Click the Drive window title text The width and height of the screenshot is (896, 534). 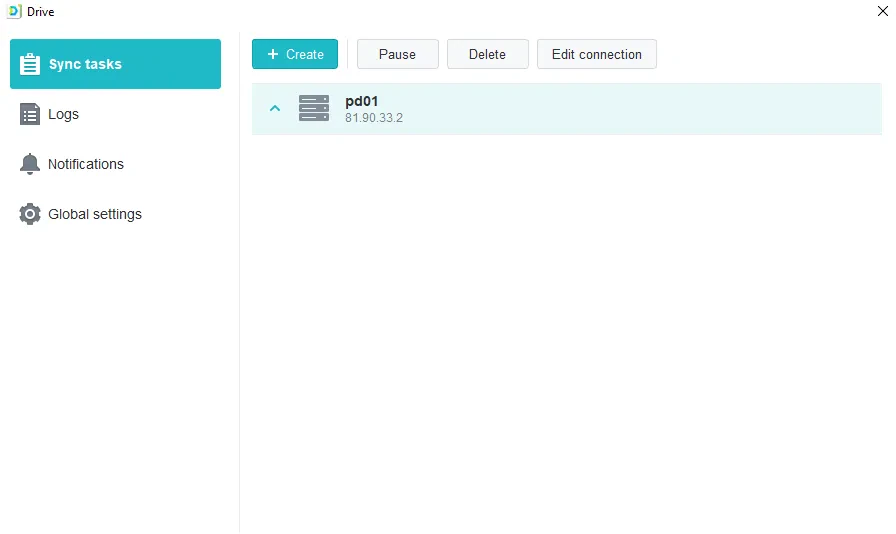point(41,11)
